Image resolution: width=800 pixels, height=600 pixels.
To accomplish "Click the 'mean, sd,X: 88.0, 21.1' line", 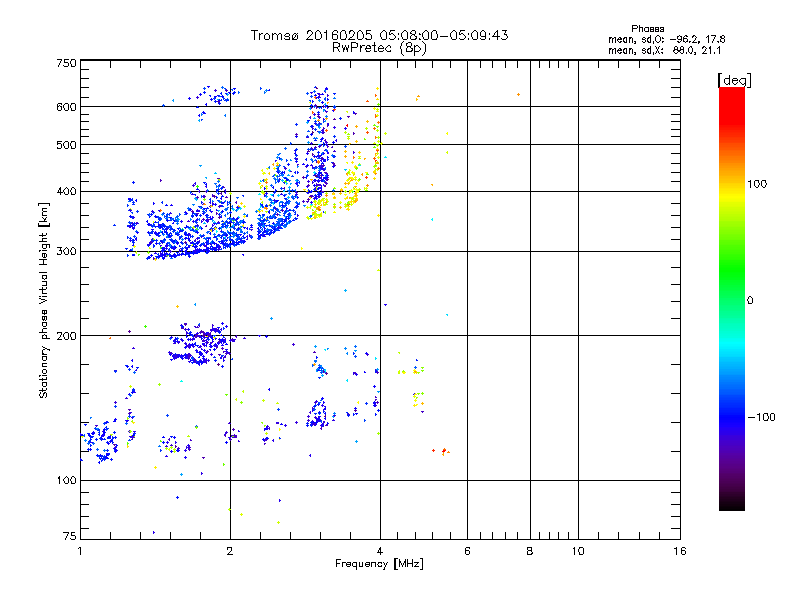I will pos(665,50).
